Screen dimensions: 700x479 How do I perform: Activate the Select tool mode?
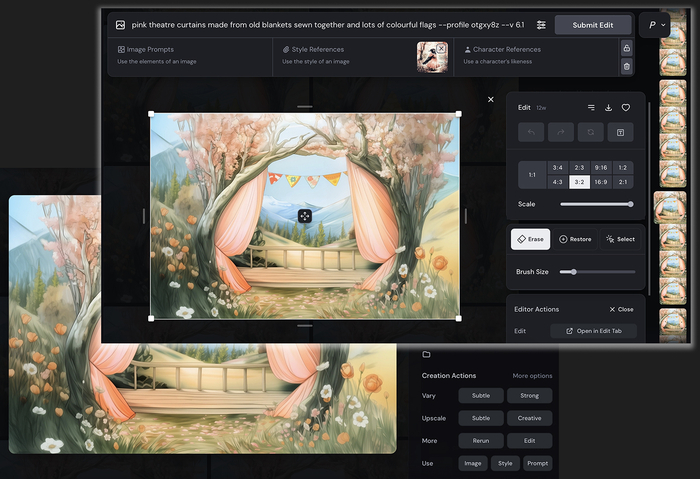coord(620,239)
